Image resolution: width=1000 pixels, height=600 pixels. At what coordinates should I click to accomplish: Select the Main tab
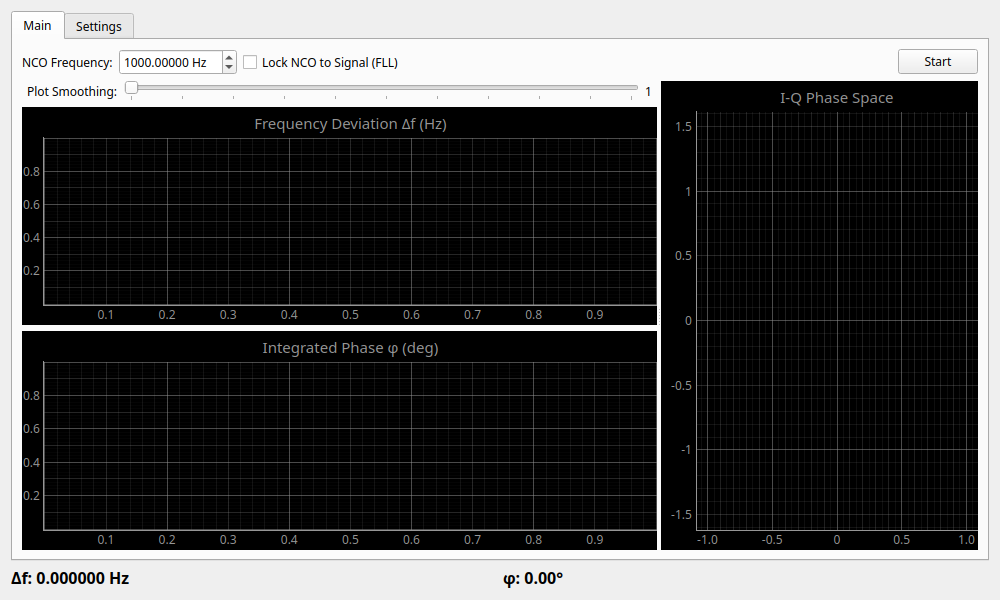pos(37,26)
